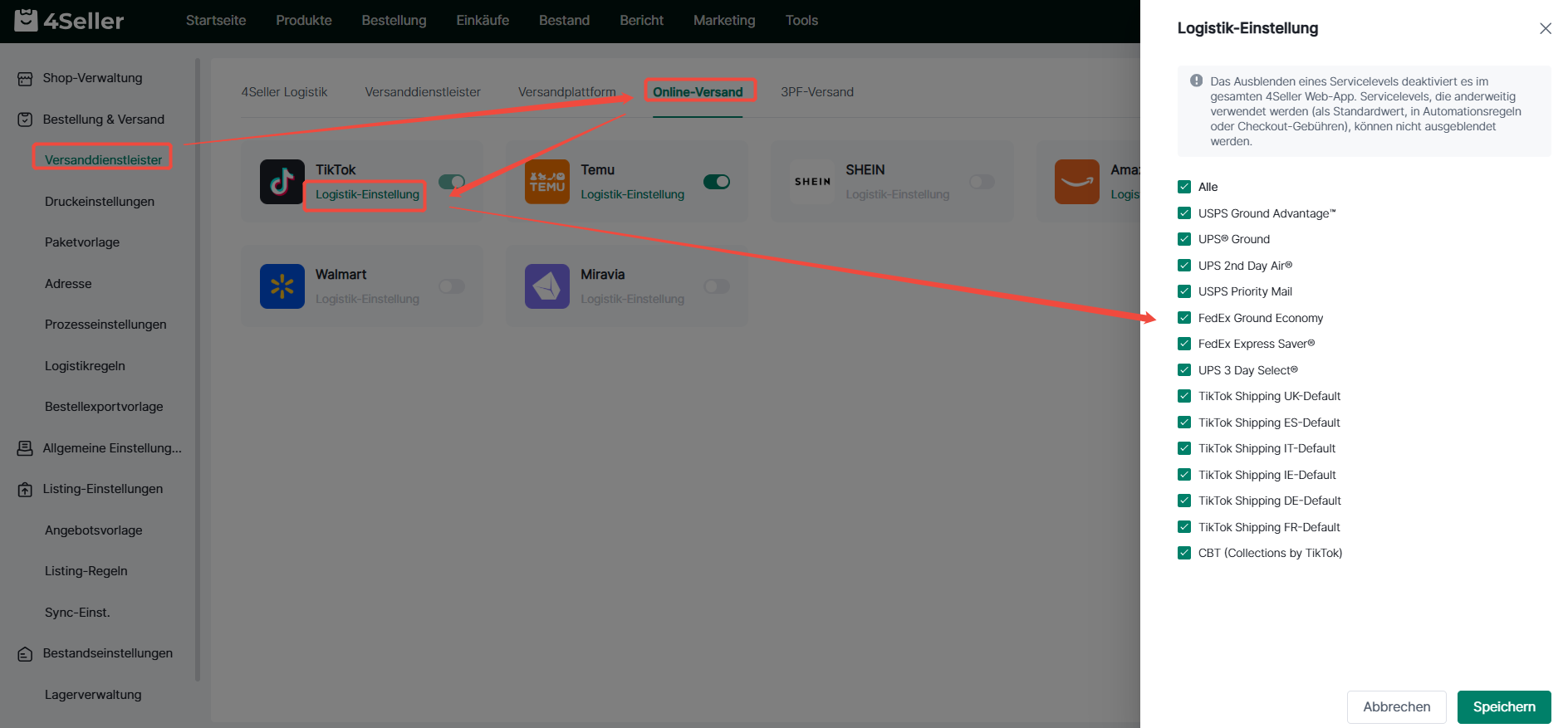Open the TikTok platform logo

(282, 182)
